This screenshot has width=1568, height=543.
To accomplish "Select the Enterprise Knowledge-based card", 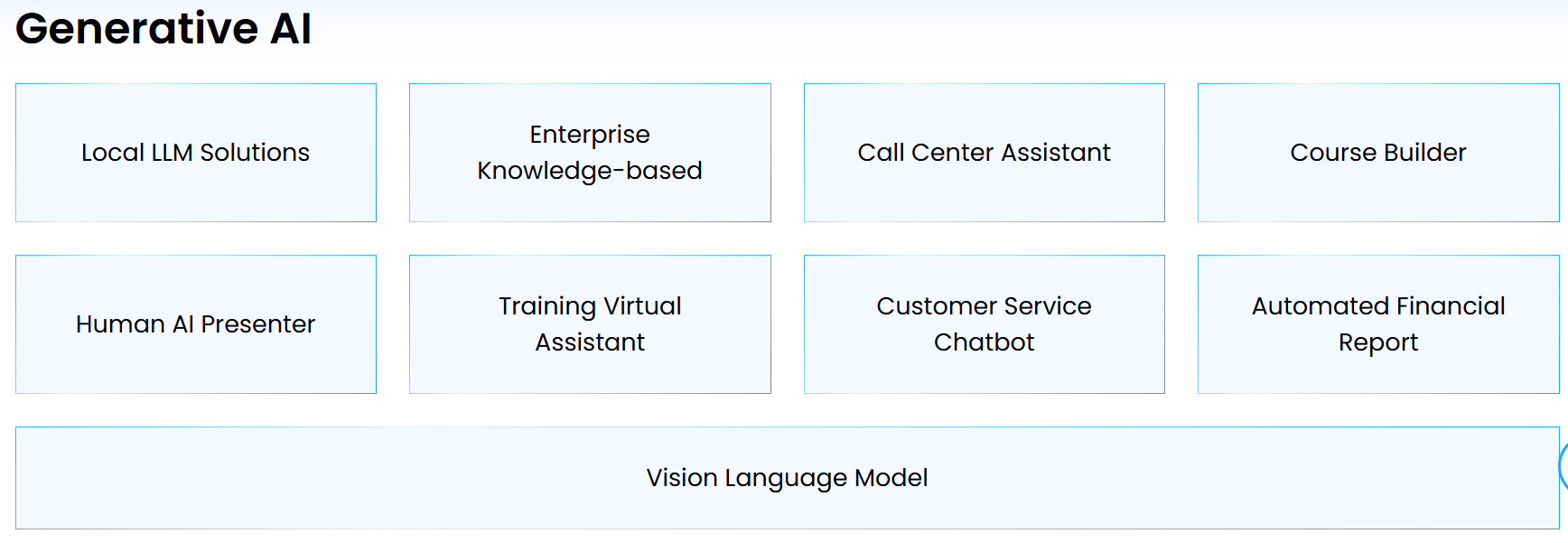I will 590,153.
